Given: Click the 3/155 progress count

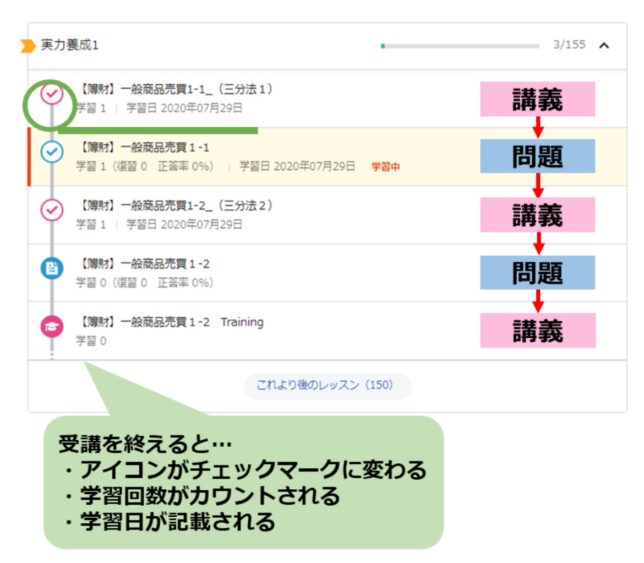Looking at the screenshot, I should pos(569,44).
